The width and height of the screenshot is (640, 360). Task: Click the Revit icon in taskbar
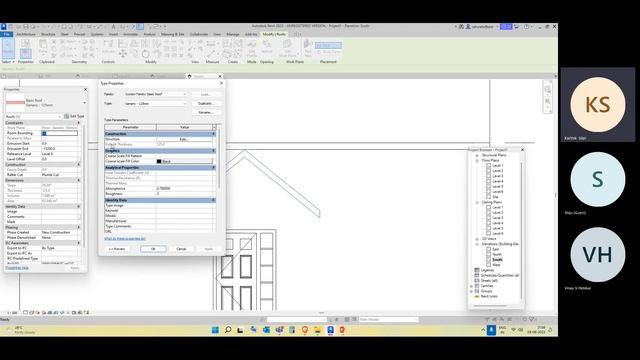click(x=331, y=330)
